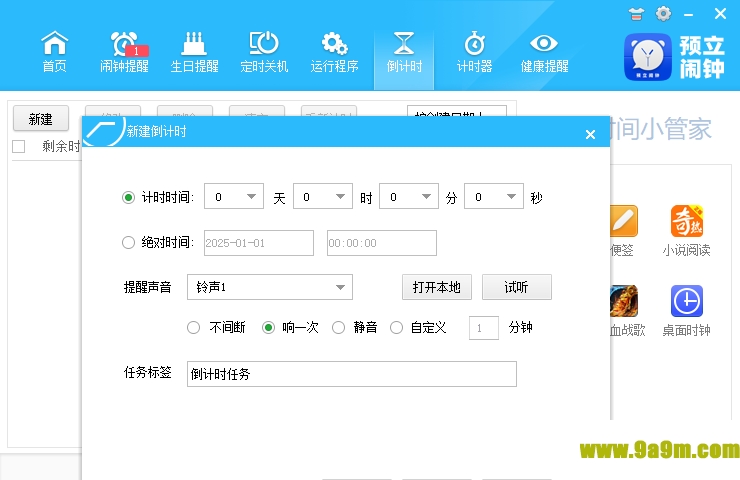Select the 绝对时间 radio option
The height and width of the screenshot is (480, 740).
click(x=128, y=243)
